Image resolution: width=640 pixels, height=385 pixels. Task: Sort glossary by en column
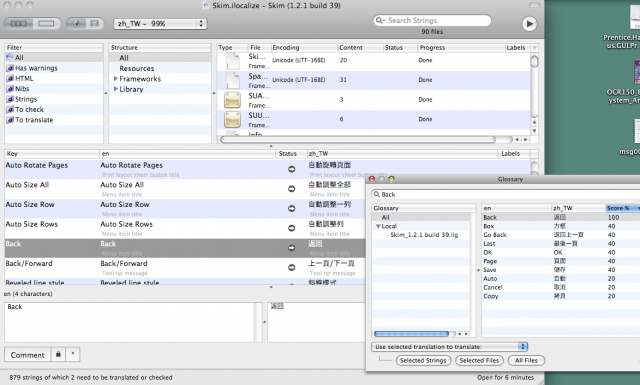point(516,208)
